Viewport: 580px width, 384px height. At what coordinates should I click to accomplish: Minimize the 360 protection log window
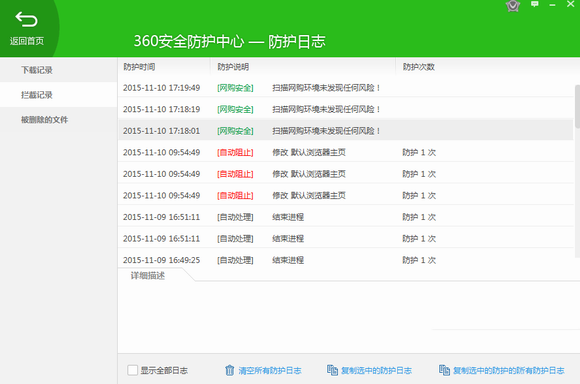click(x=553, y=5)
